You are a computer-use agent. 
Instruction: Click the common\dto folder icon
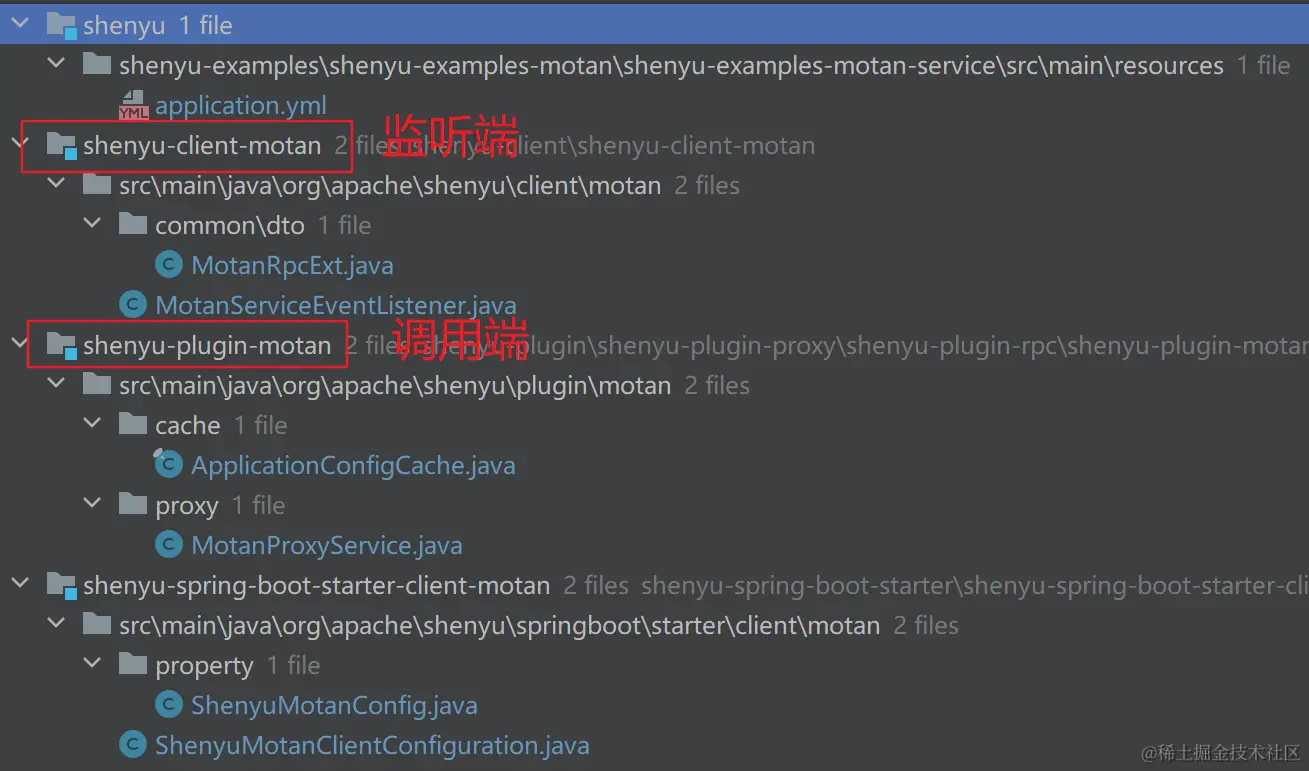tap(132, 225)
